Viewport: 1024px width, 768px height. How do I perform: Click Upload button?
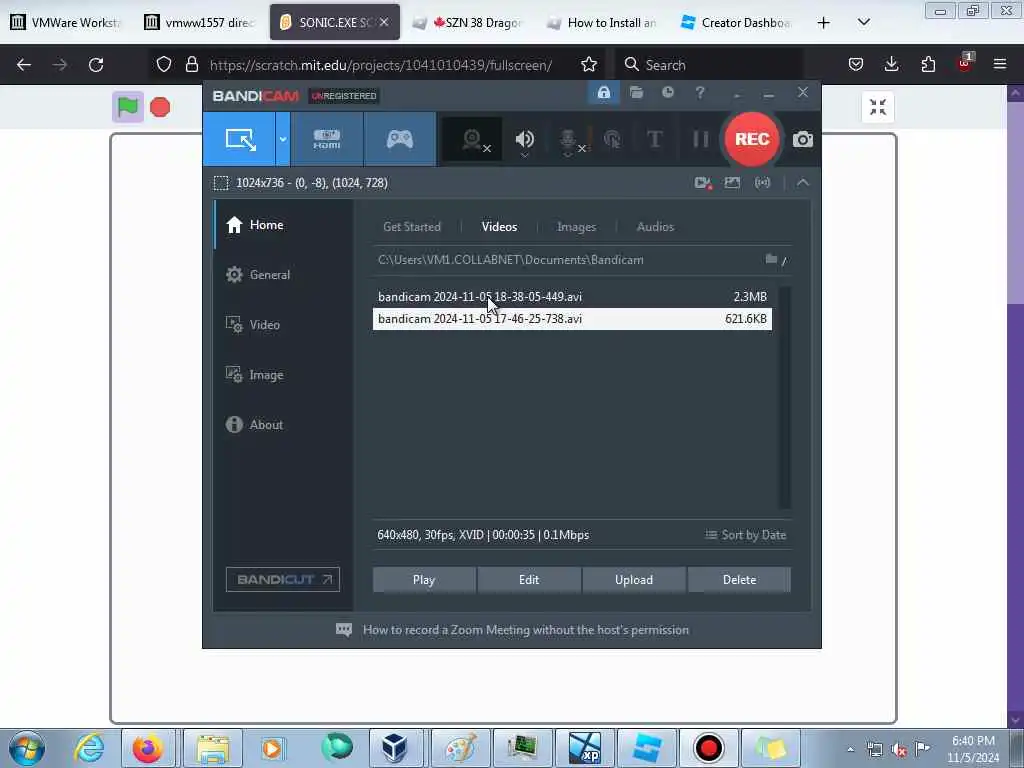633,580
